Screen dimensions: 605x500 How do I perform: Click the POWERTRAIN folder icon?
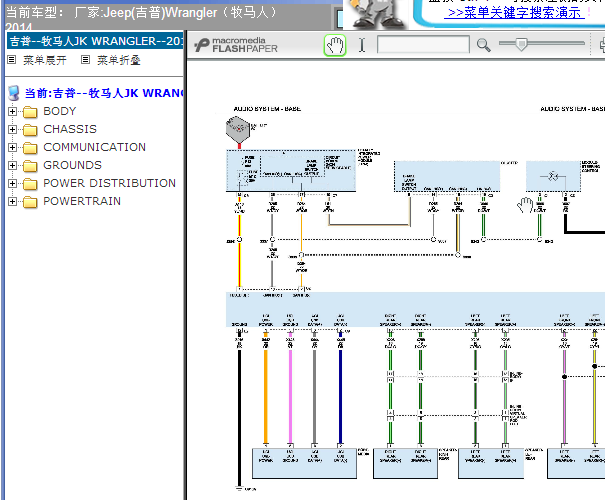coord(30,202)
